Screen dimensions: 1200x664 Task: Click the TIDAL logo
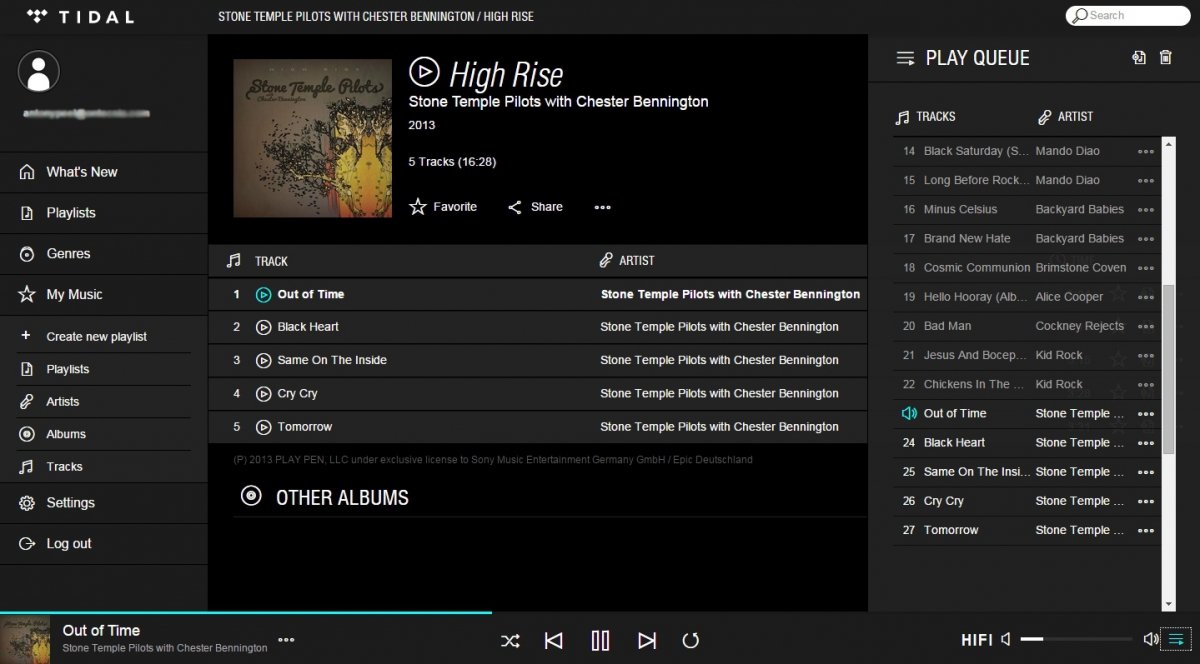point(79,16)
